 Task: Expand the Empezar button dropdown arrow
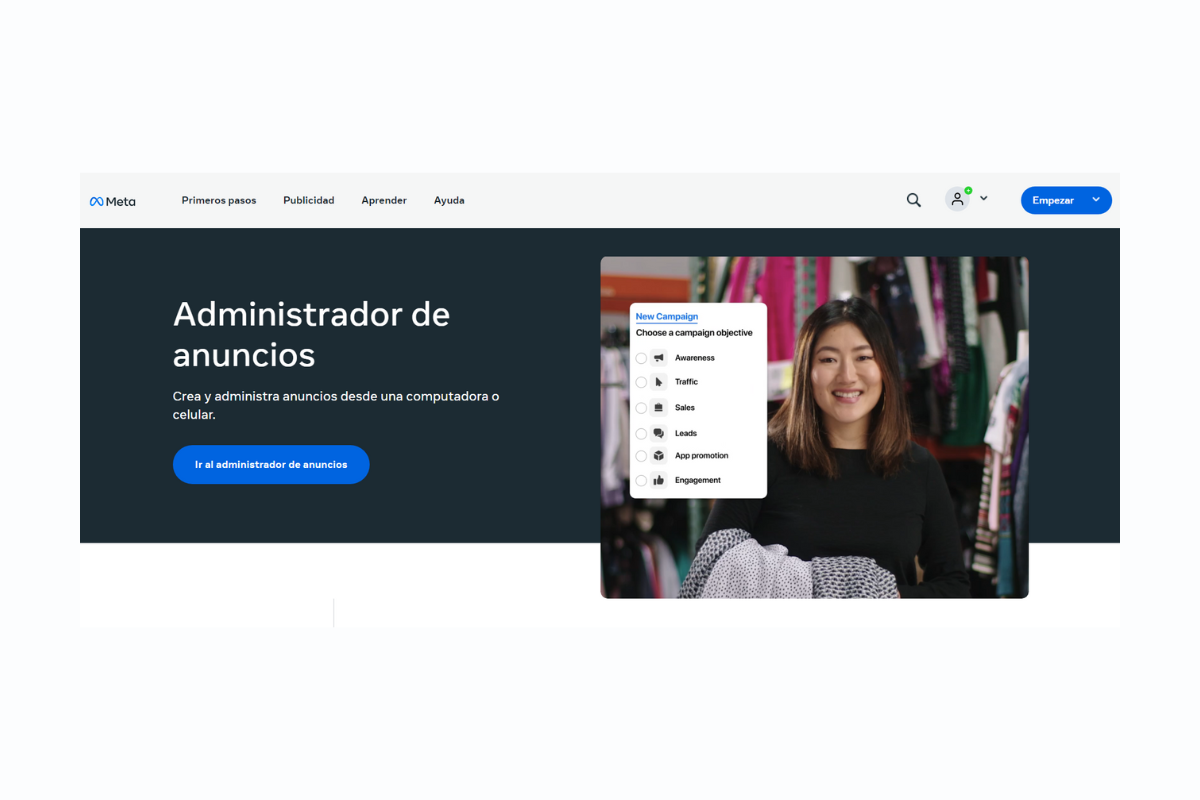(x=1096, y=200)
